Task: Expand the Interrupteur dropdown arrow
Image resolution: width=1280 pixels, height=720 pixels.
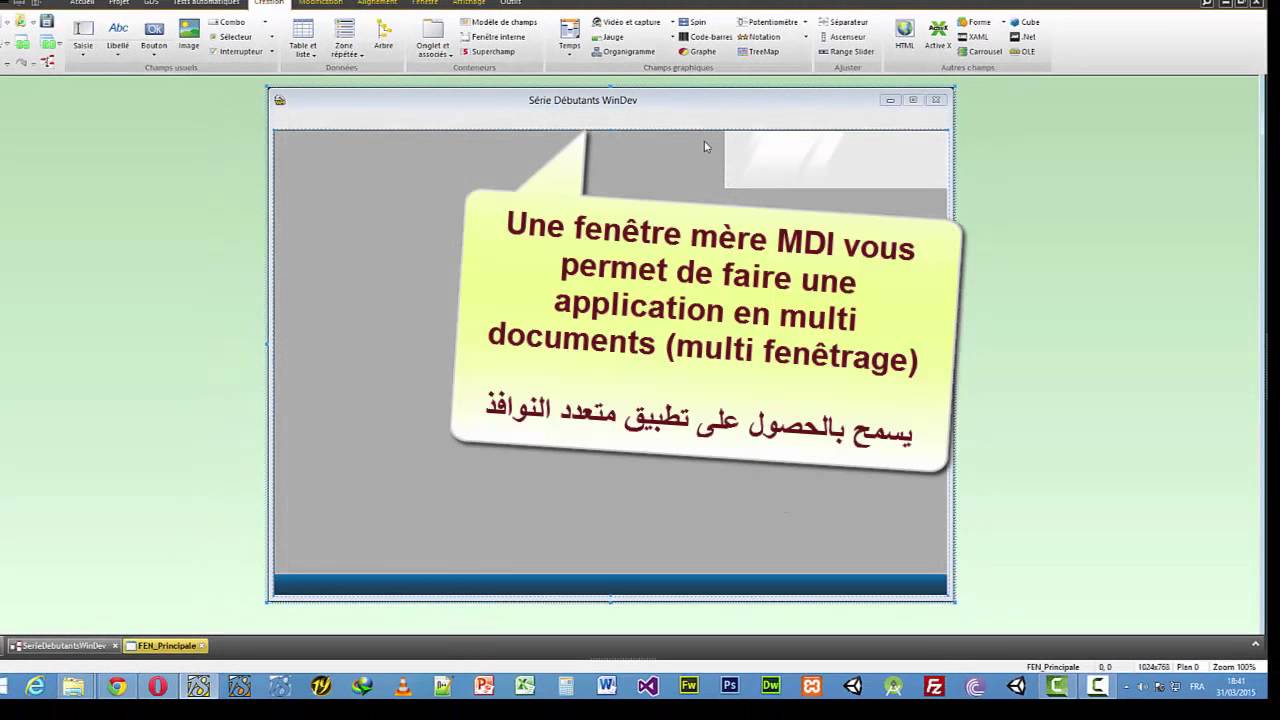Action: pos(271,51)
